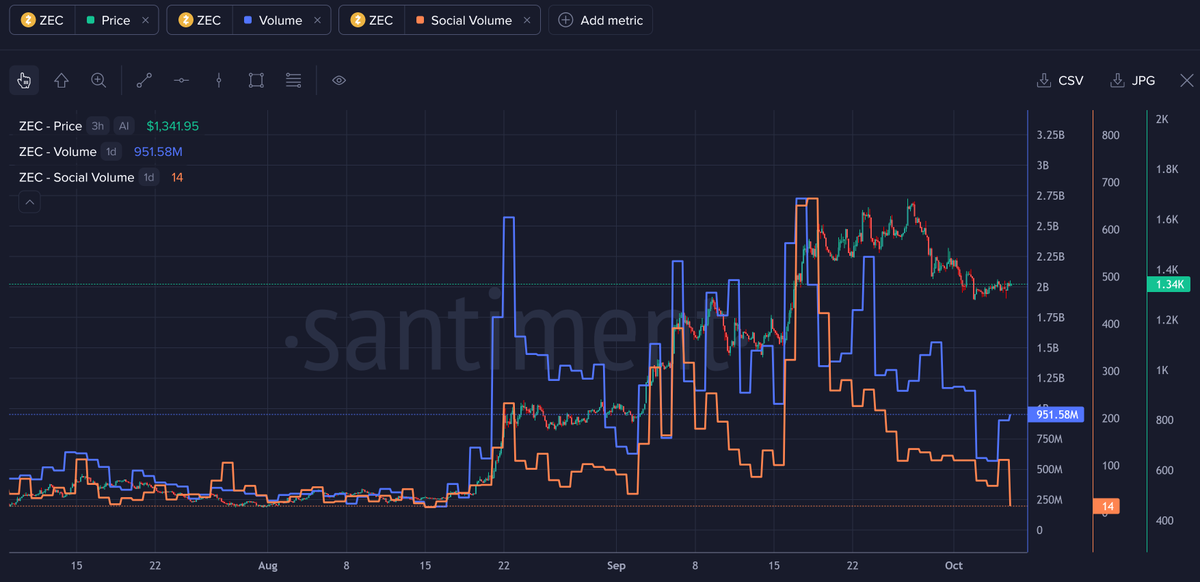
Task: Click the 951.58M value in the legend
Action: [158, 152]
